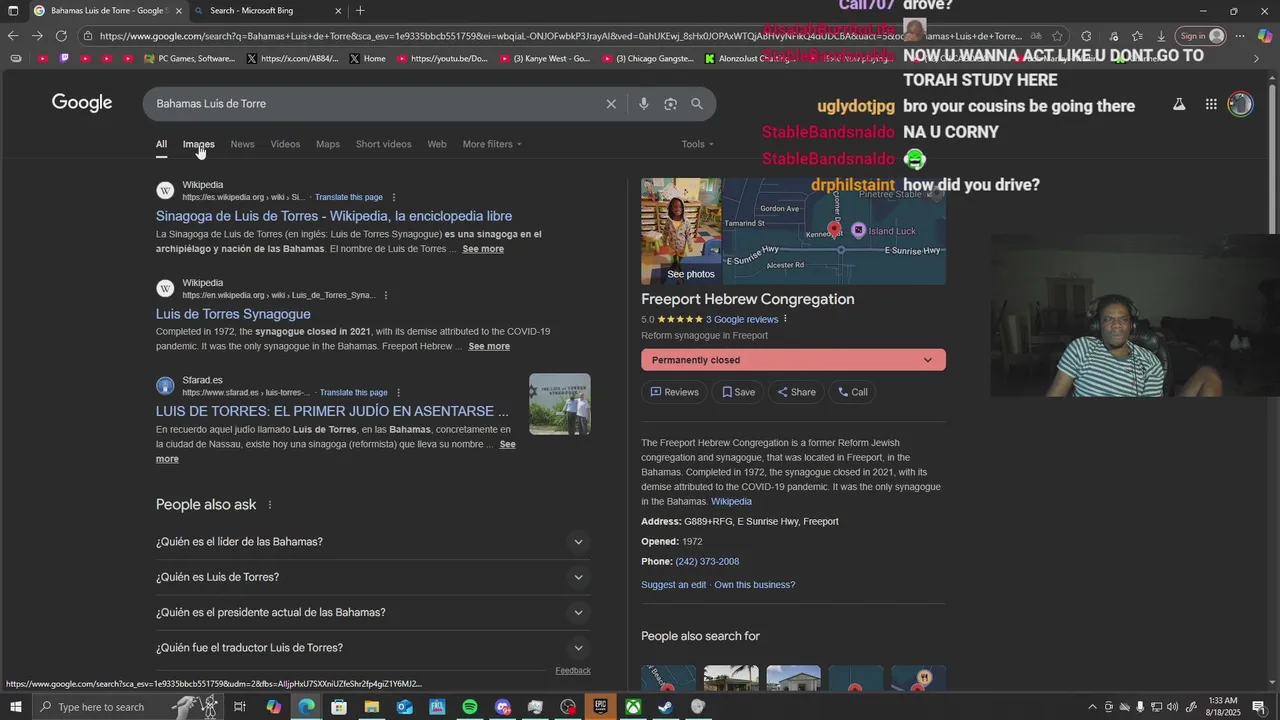
Task: Click the magnifier search submit icon
Action: [697, 104]
